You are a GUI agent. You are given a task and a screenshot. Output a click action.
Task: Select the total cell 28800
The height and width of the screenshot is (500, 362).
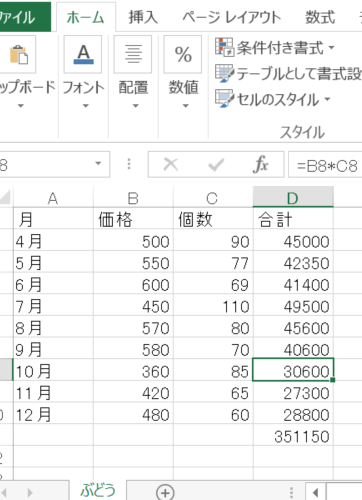coord(293,414)
